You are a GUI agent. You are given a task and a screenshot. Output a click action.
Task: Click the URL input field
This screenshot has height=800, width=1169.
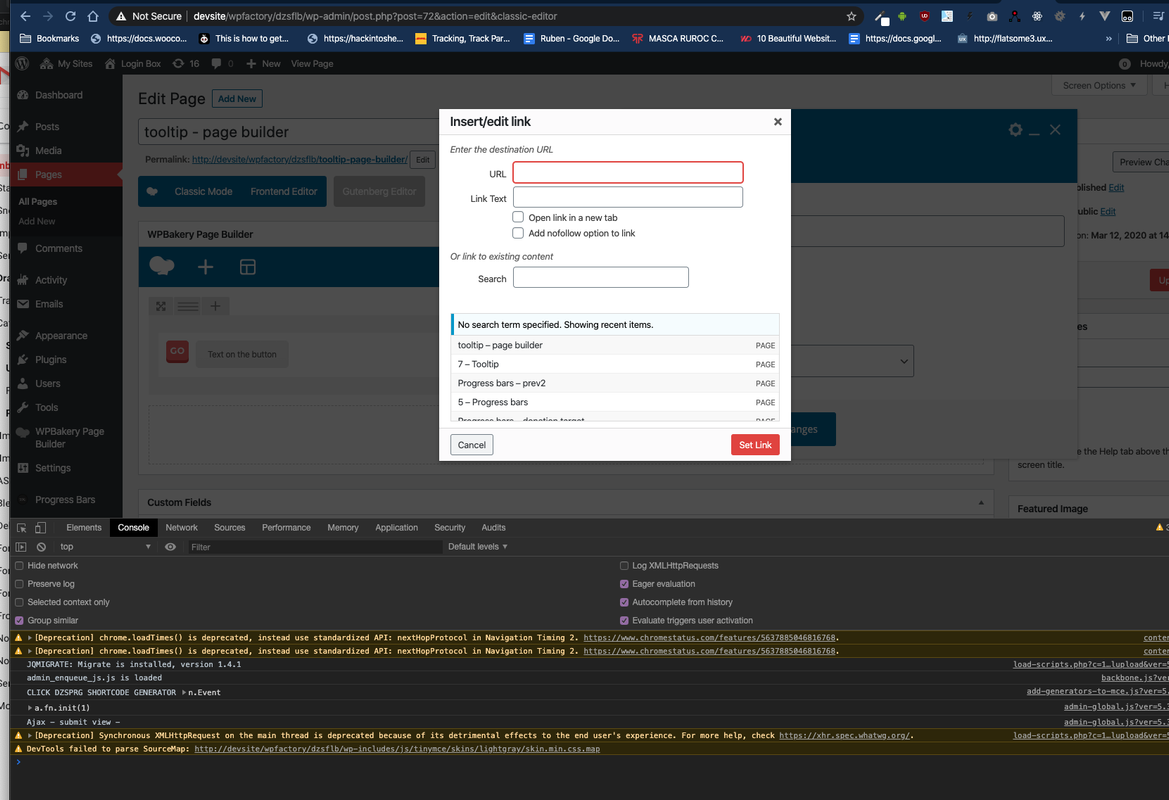(x=627, y=173)
